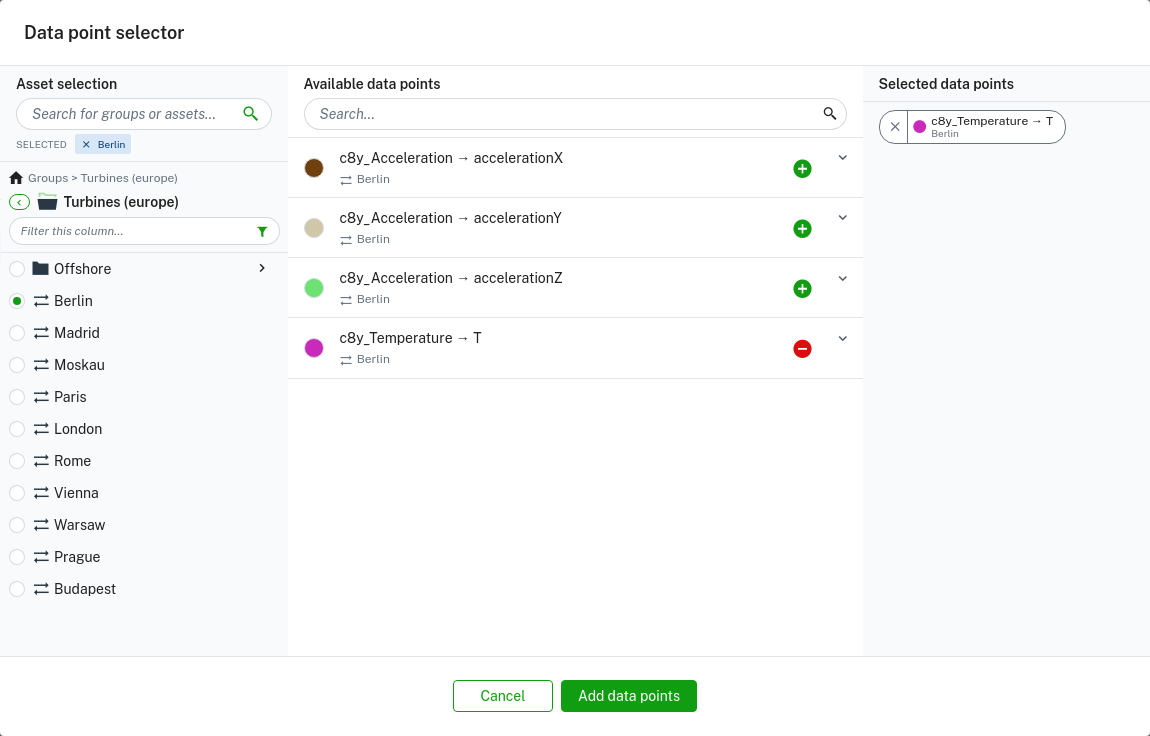Screen dimensions: 1150x736
Task: Select the Paris asset radio button
Action: (17, 397)
